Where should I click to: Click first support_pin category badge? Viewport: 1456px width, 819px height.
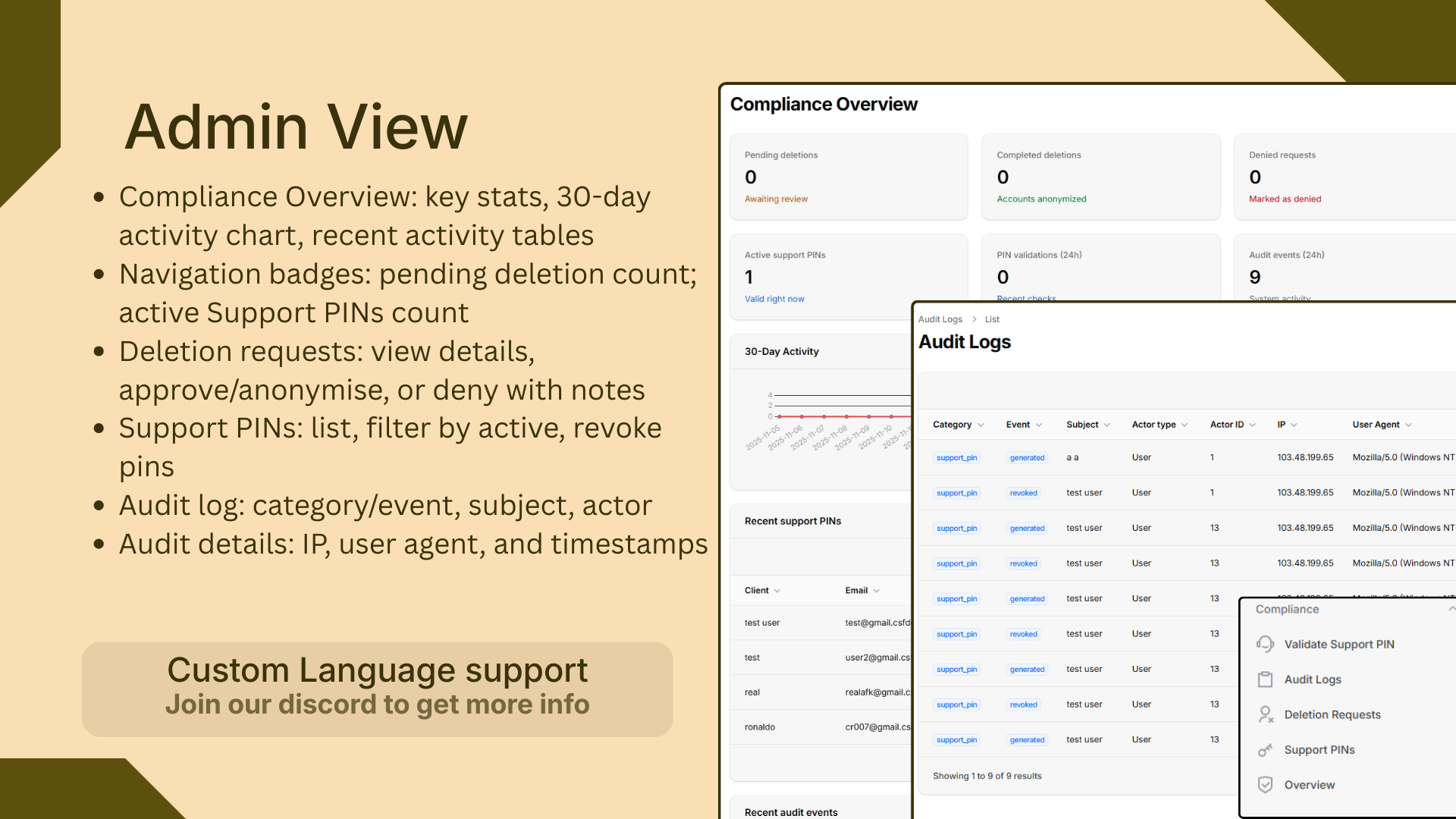click(x=956, y=458)
